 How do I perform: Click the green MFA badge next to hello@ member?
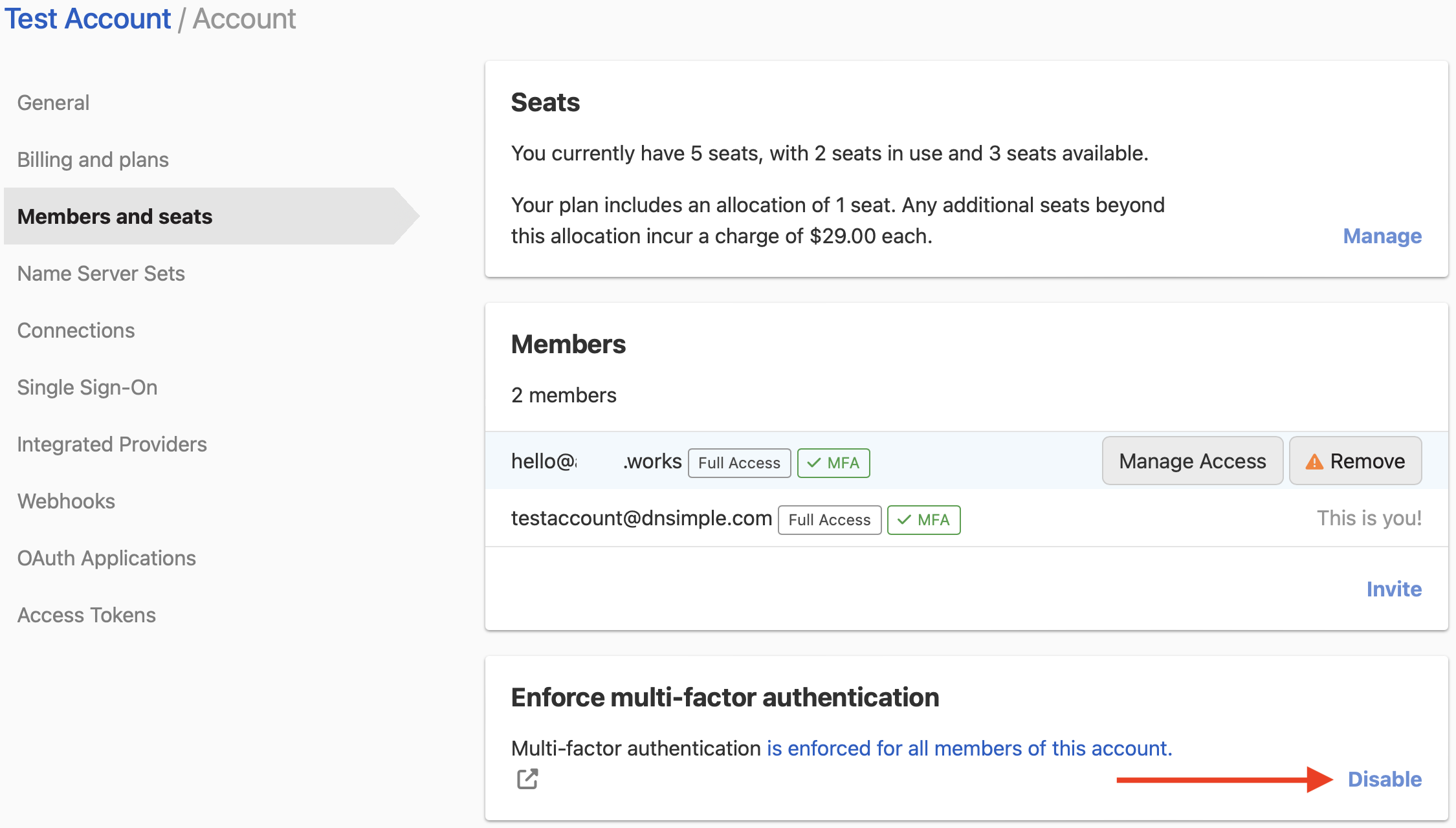coord(833,463)
